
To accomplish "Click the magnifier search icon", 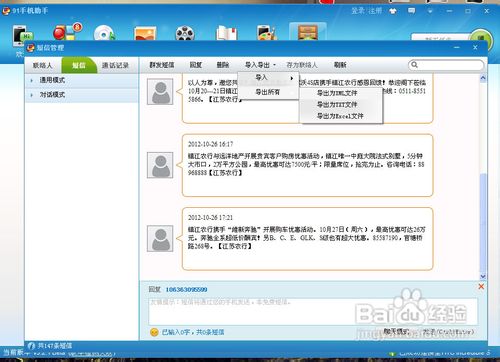I will [x=414, y=65].
